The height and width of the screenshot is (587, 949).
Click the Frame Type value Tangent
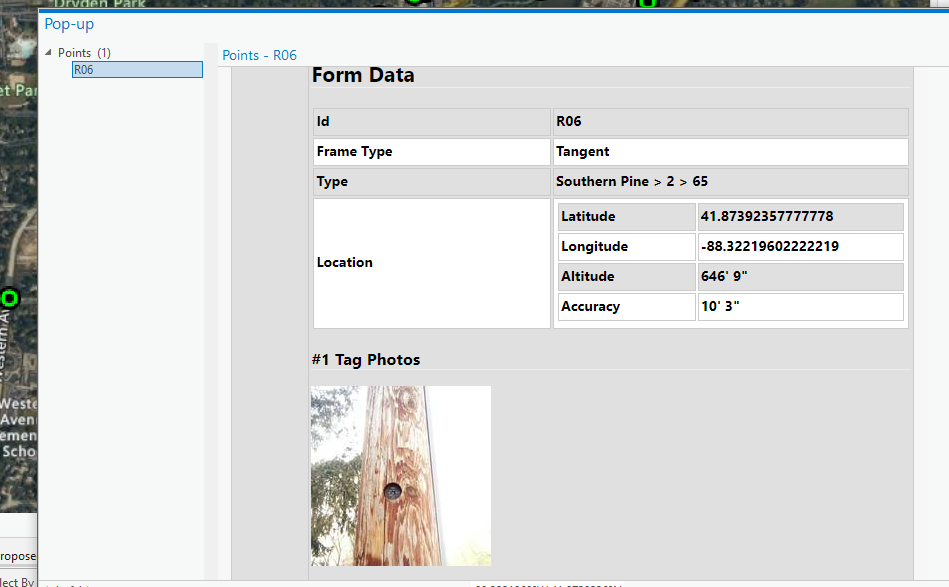730,151
